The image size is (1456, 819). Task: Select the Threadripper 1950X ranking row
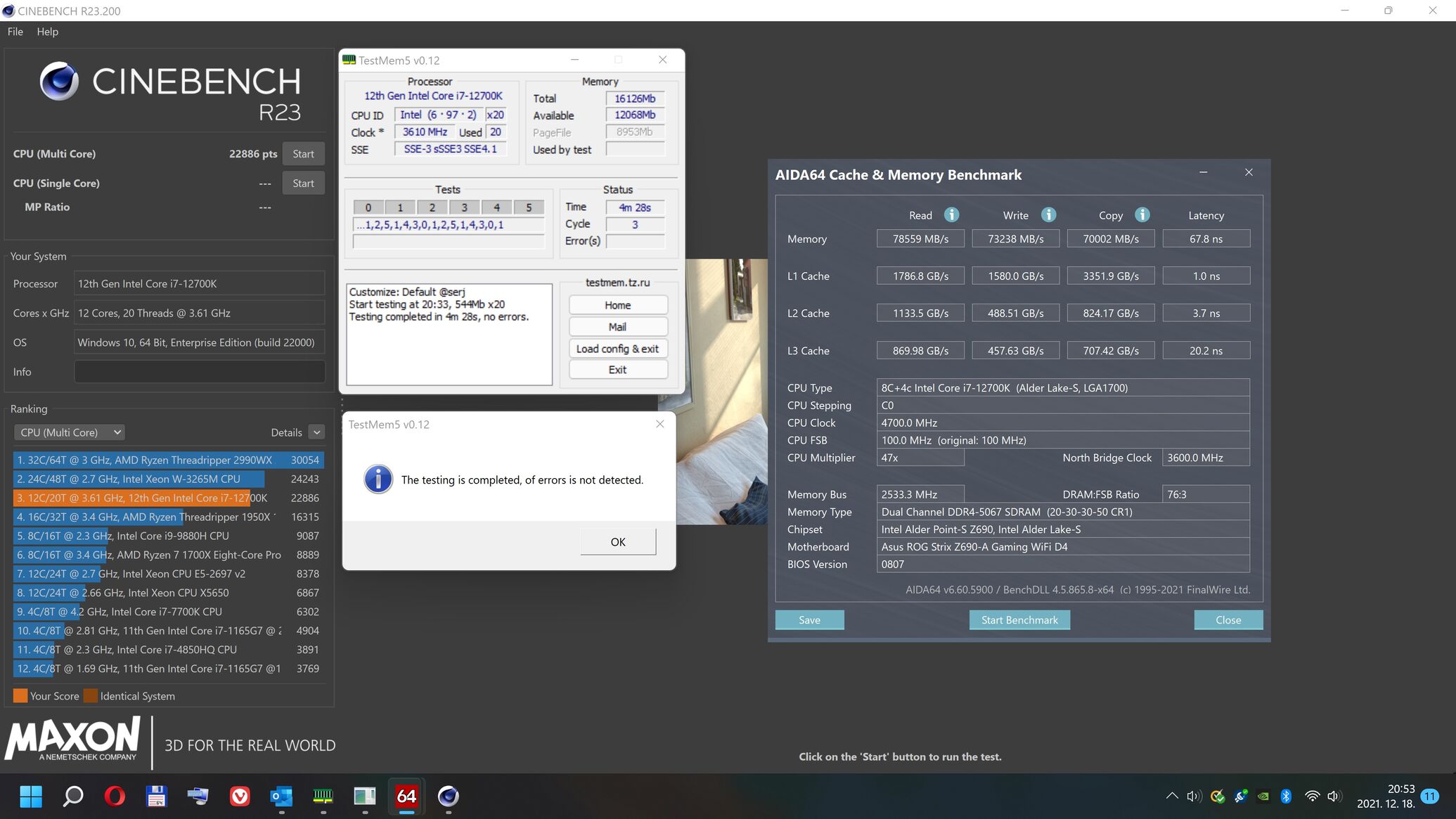tap(168, 517)
